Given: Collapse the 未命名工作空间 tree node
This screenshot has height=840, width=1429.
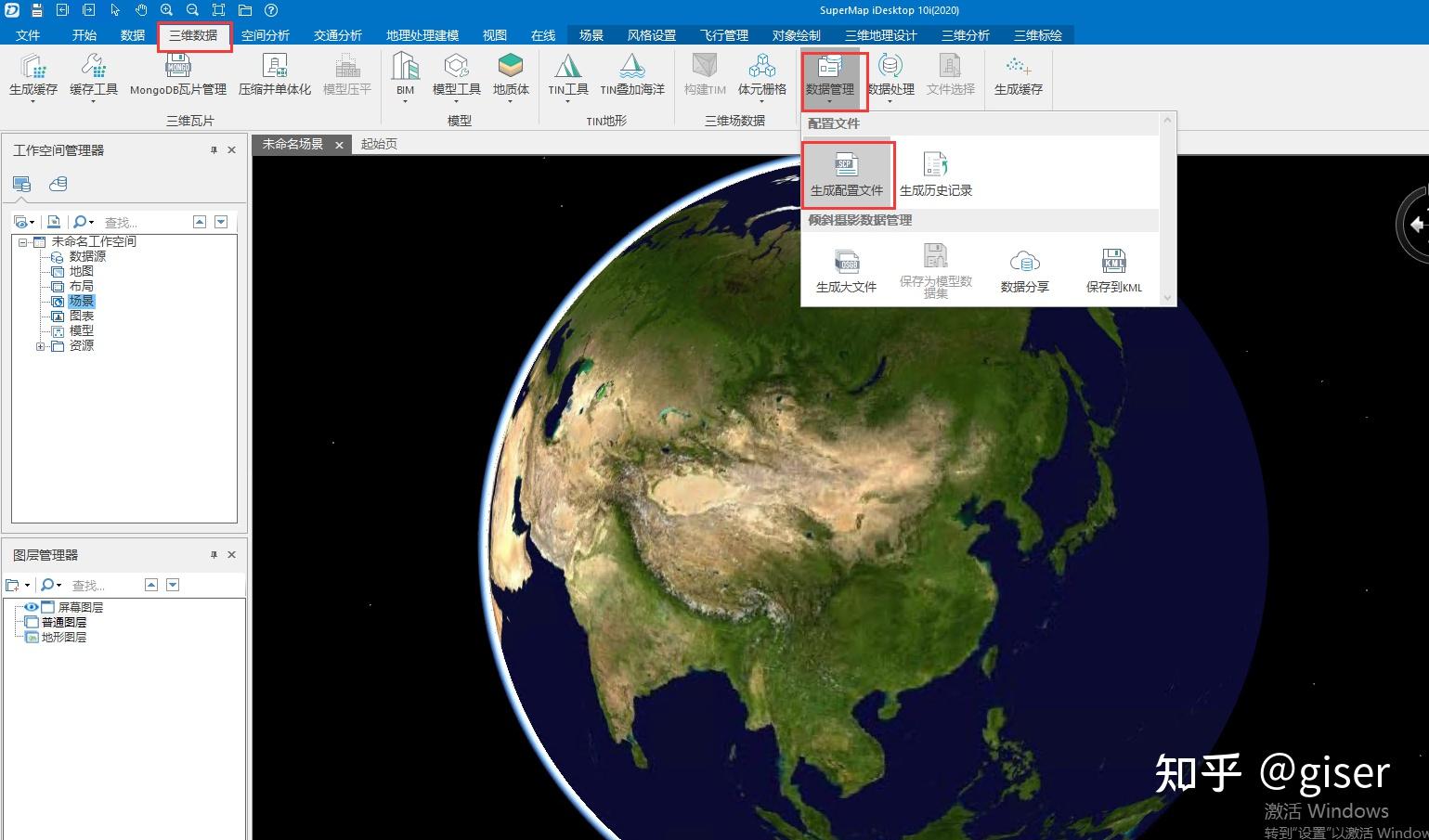Looking at the screenshot, I should point(22,242).
